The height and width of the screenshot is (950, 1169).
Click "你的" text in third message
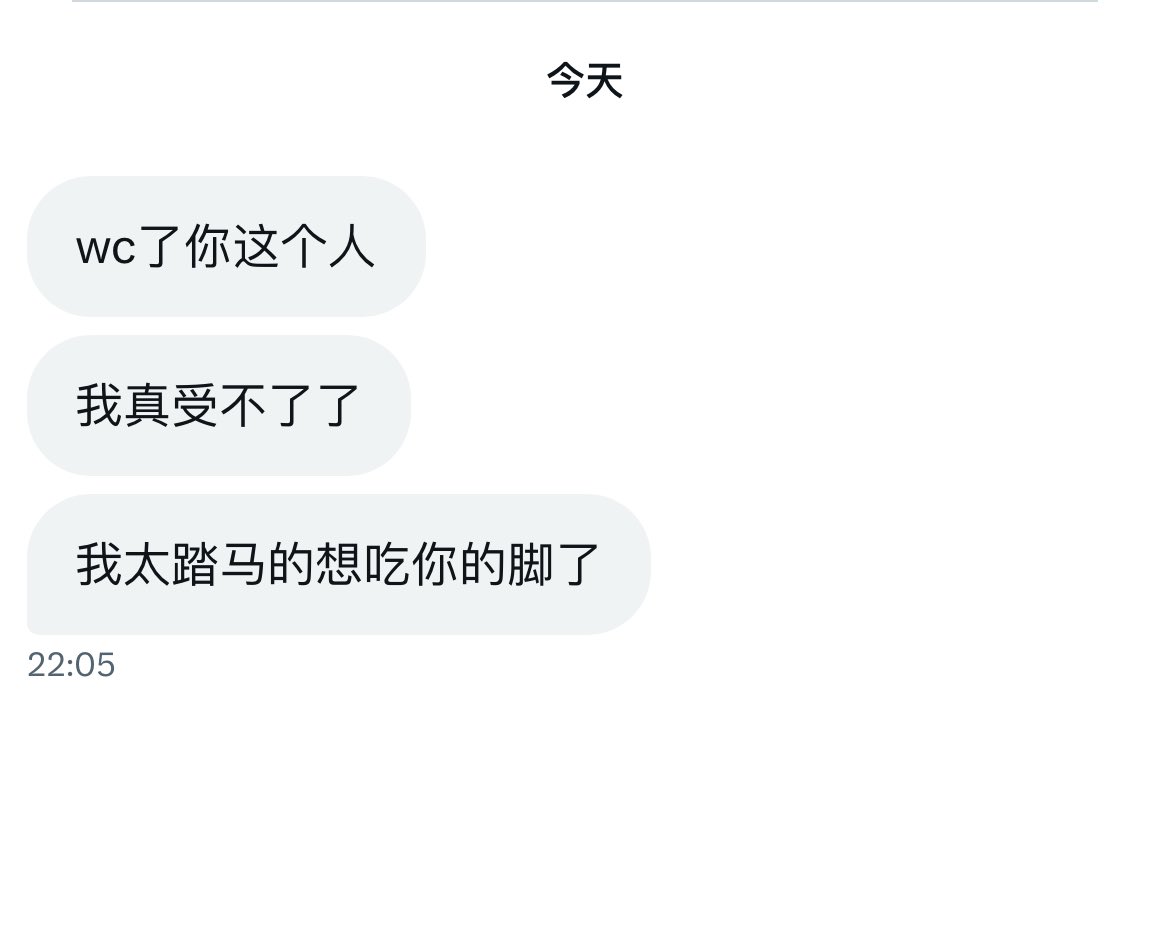(x=458, y=564)
